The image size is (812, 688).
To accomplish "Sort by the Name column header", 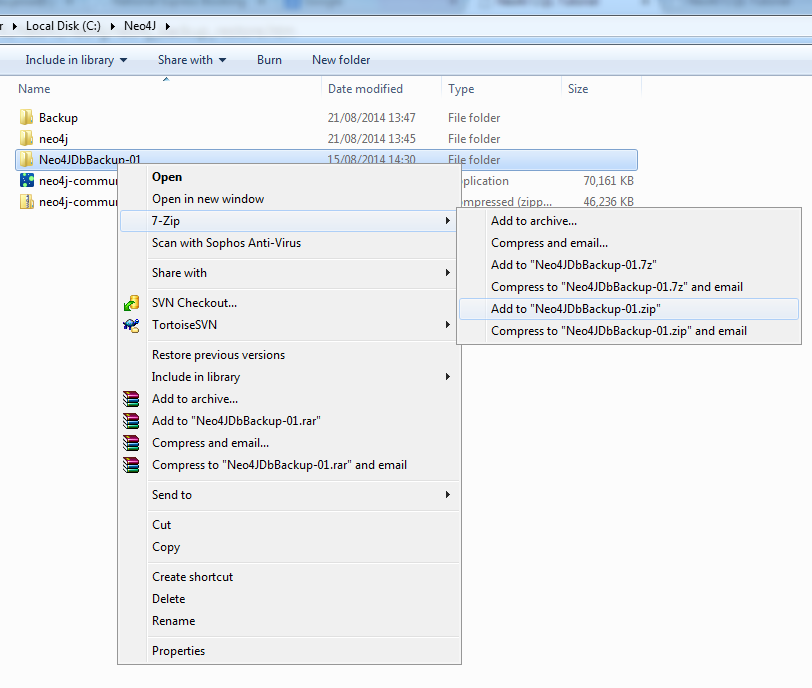I will tap(34, 89).
